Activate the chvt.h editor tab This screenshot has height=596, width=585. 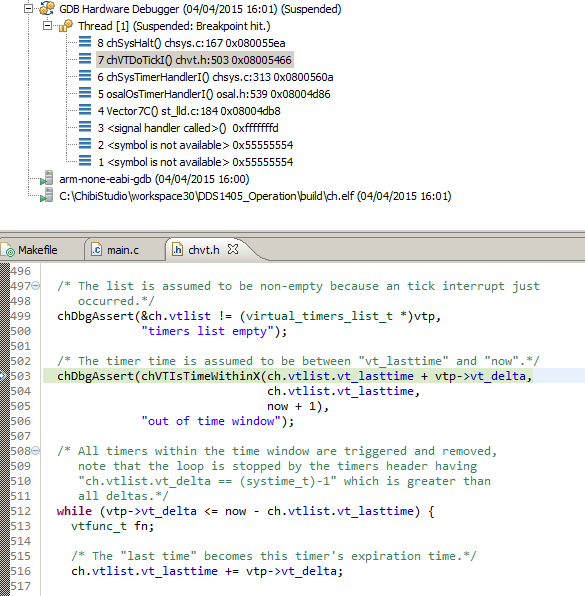(204, 250)
